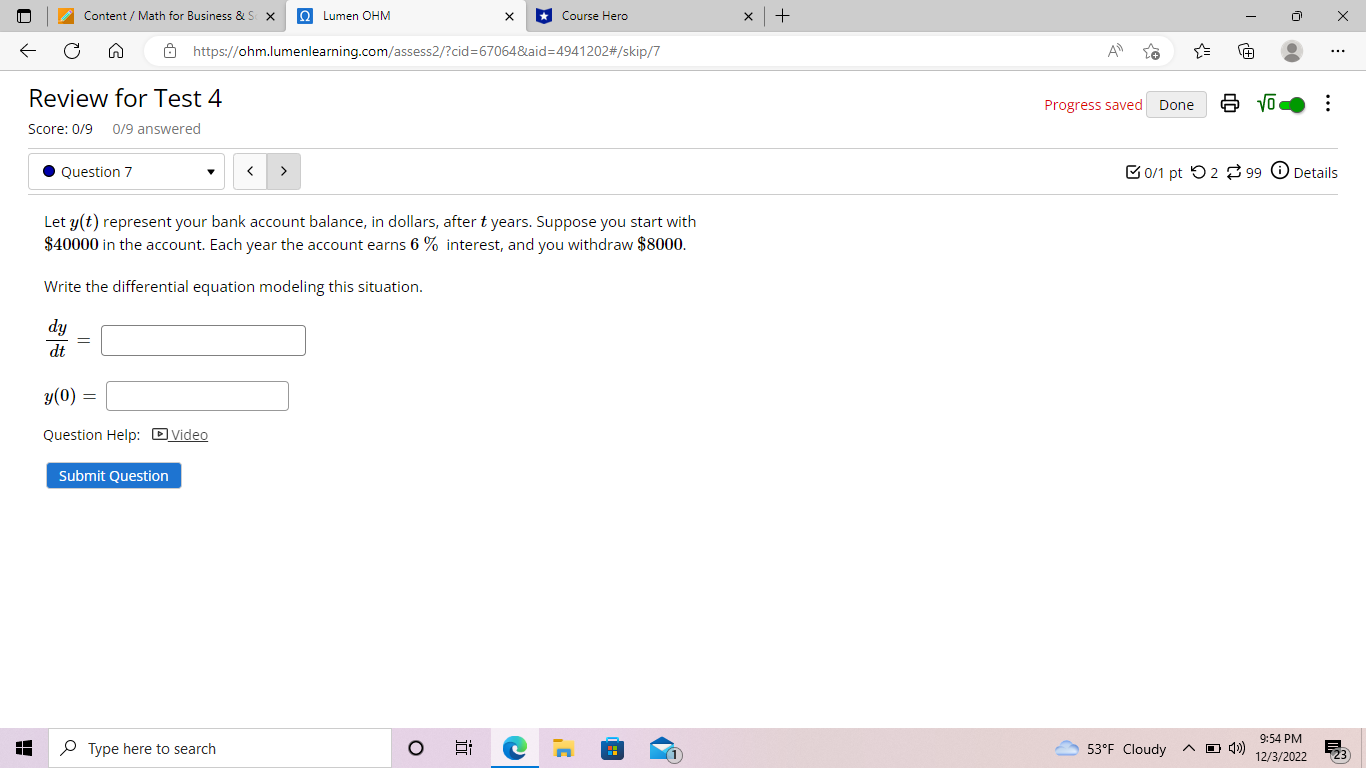The width and height of the screenshot is (1366, 768).
Task: Open the Question 7 selector dropdown
Action: point(126,172)
